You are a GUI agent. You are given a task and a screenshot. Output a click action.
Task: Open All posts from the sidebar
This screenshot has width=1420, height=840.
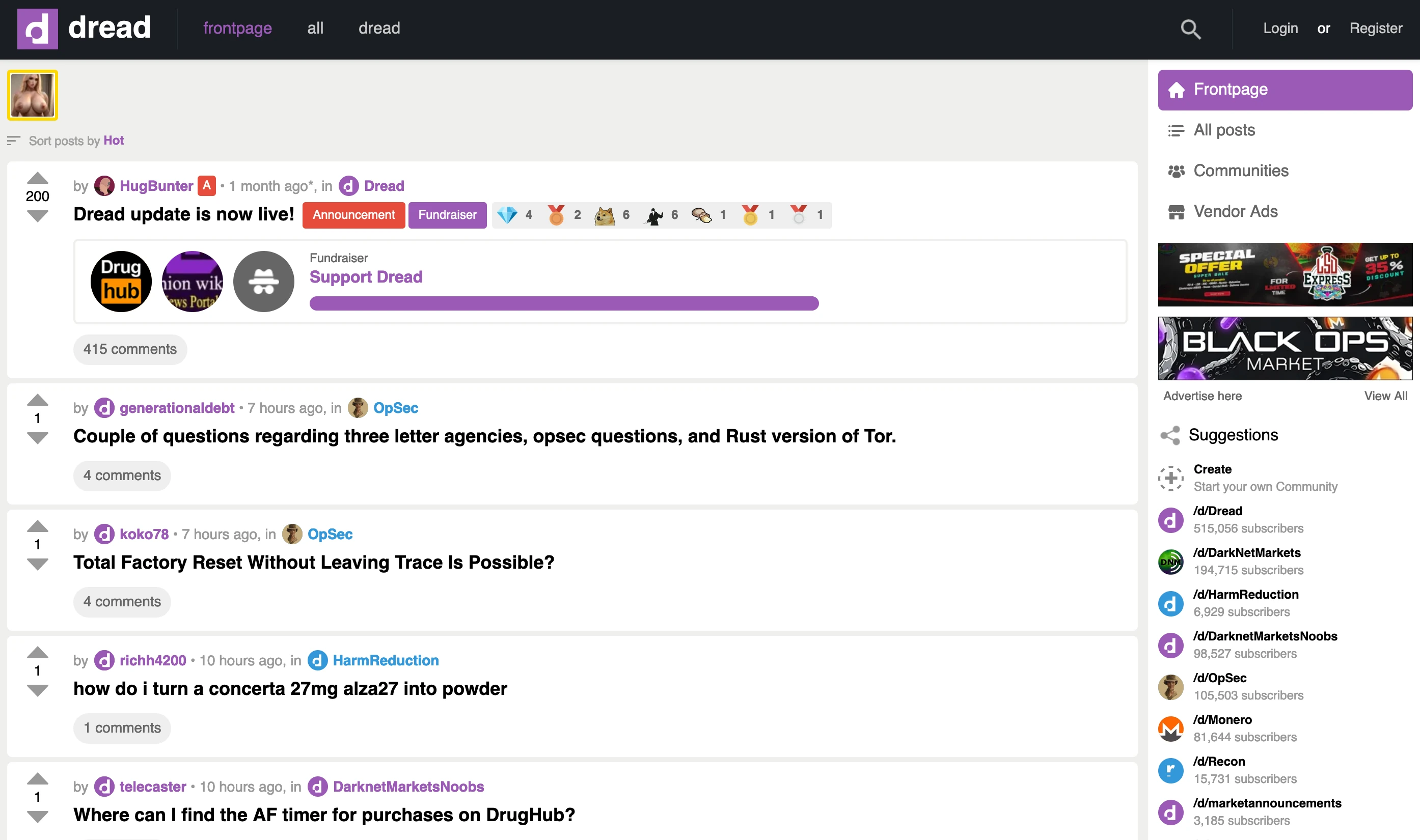click(x=1224, y=130)
